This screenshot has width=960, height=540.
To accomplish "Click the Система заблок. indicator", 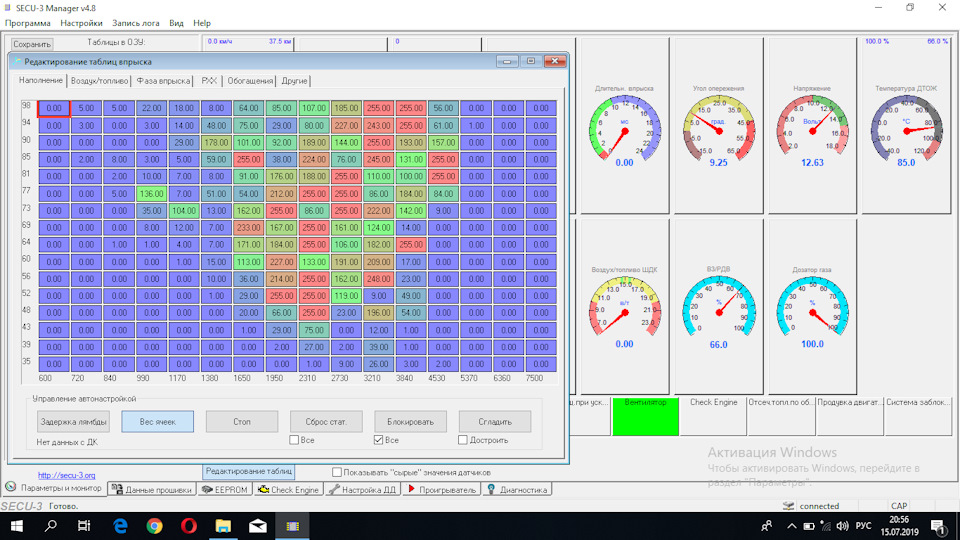I will coord(918,416).
